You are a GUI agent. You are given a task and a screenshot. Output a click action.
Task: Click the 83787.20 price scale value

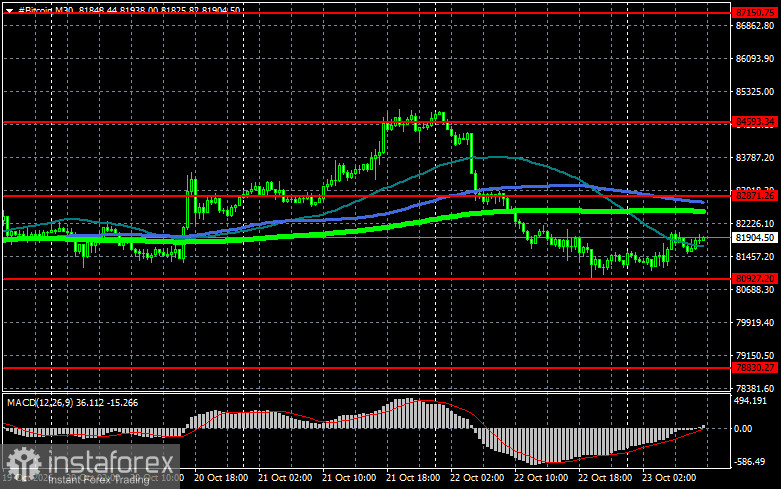point(755,157)
